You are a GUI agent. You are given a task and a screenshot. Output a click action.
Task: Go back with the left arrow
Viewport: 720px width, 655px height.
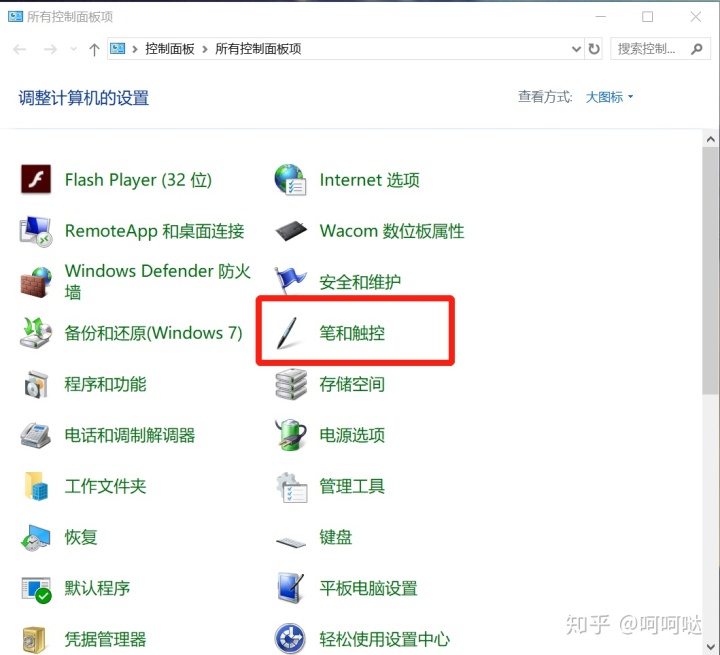click(x=19, y=49)
